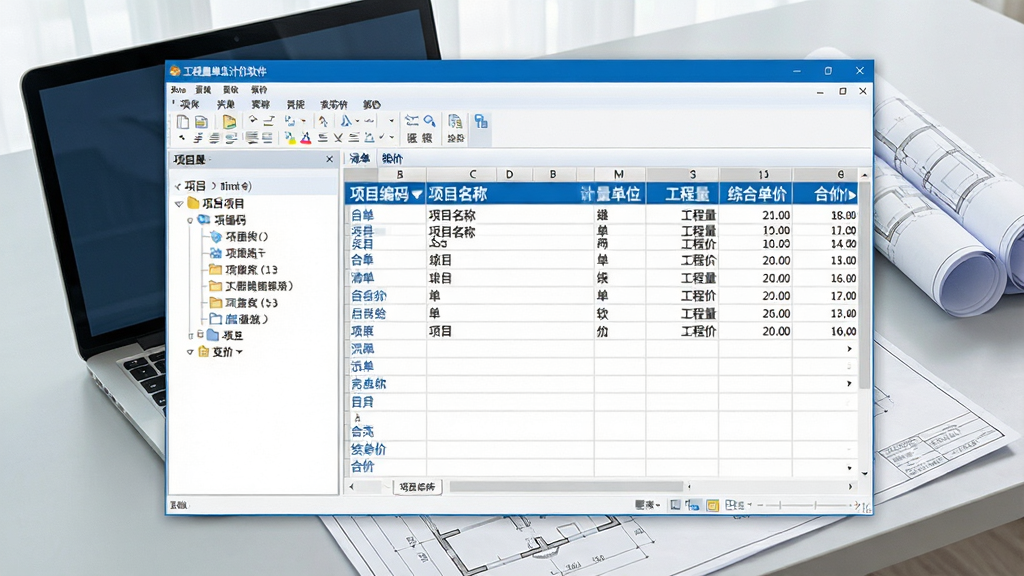
Task: Click the page view icon in the status bar
Action: (676, 505)
